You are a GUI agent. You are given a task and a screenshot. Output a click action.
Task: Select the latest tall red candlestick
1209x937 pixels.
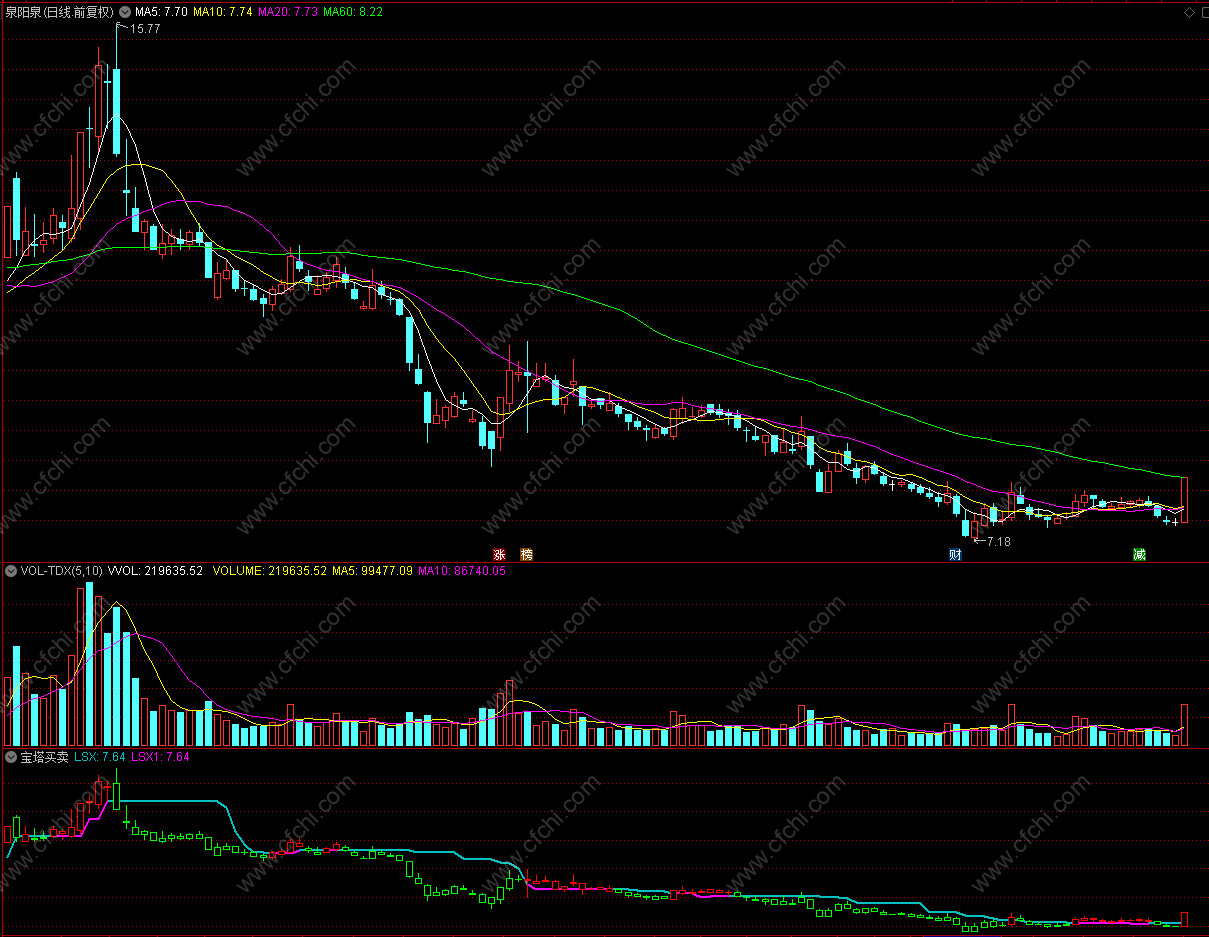pyautogui.click(x=1185, y=500)
